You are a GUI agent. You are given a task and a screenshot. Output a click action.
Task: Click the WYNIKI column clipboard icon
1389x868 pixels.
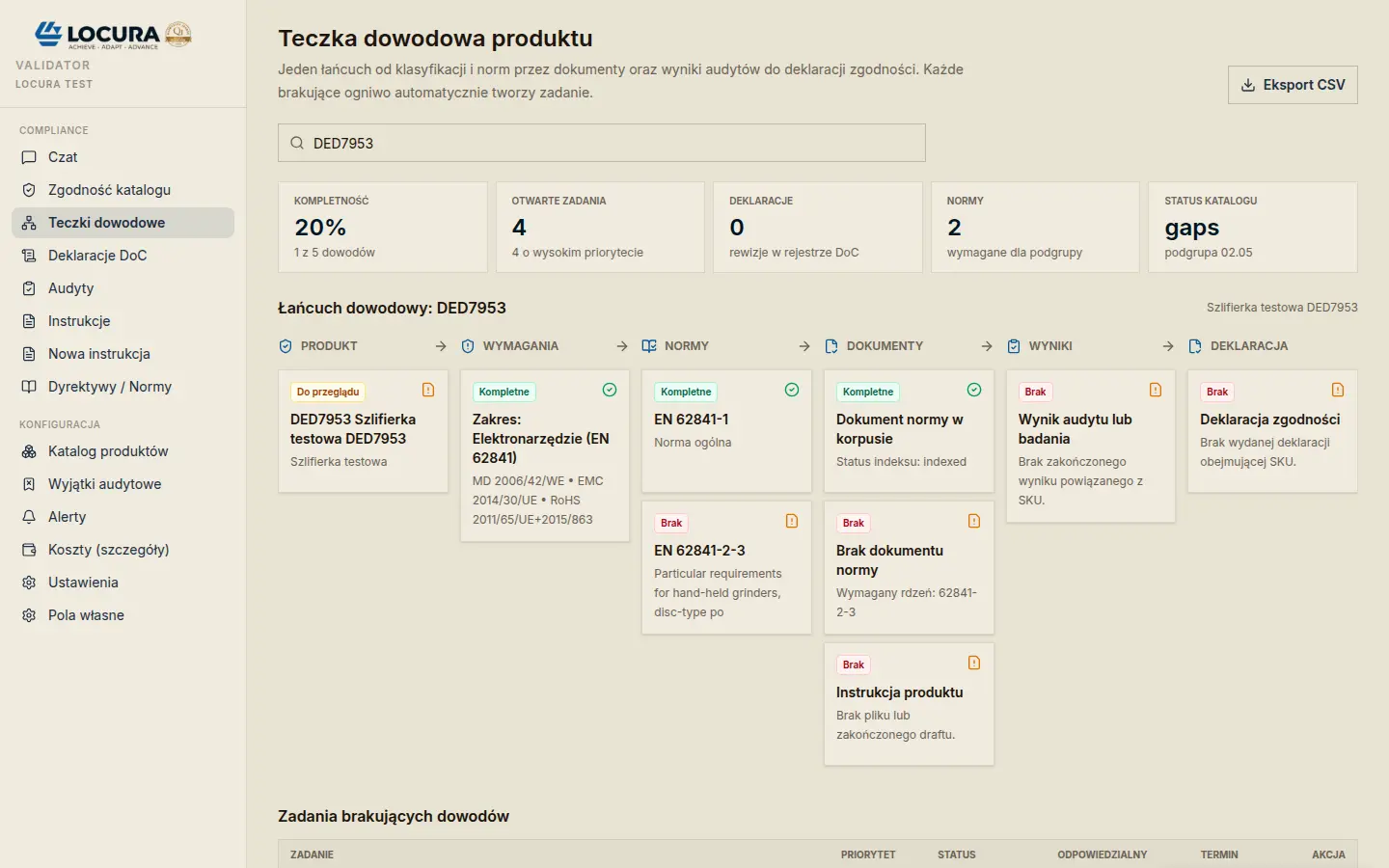coord(1014,346)
